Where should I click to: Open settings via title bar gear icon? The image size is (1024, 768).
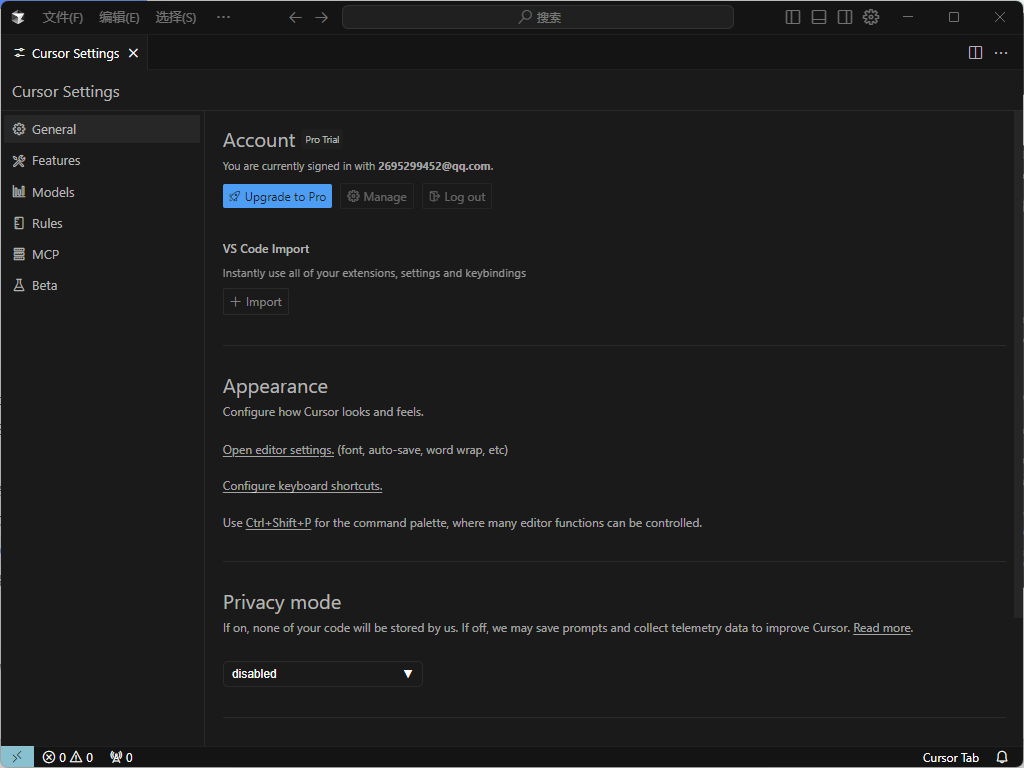(871, 17)
